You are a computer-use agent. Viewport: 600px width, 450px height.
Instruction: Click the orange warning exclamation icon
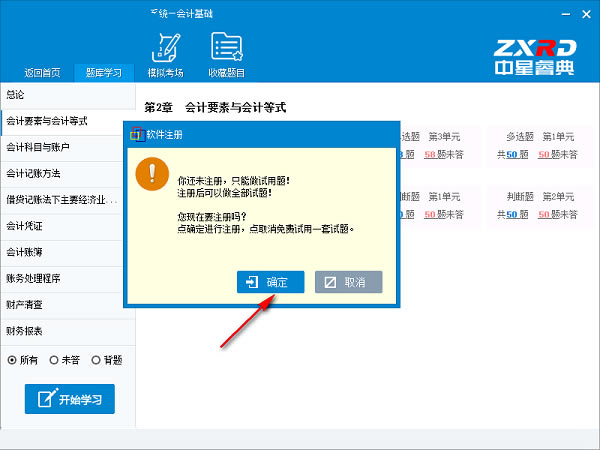click(152, 174)
